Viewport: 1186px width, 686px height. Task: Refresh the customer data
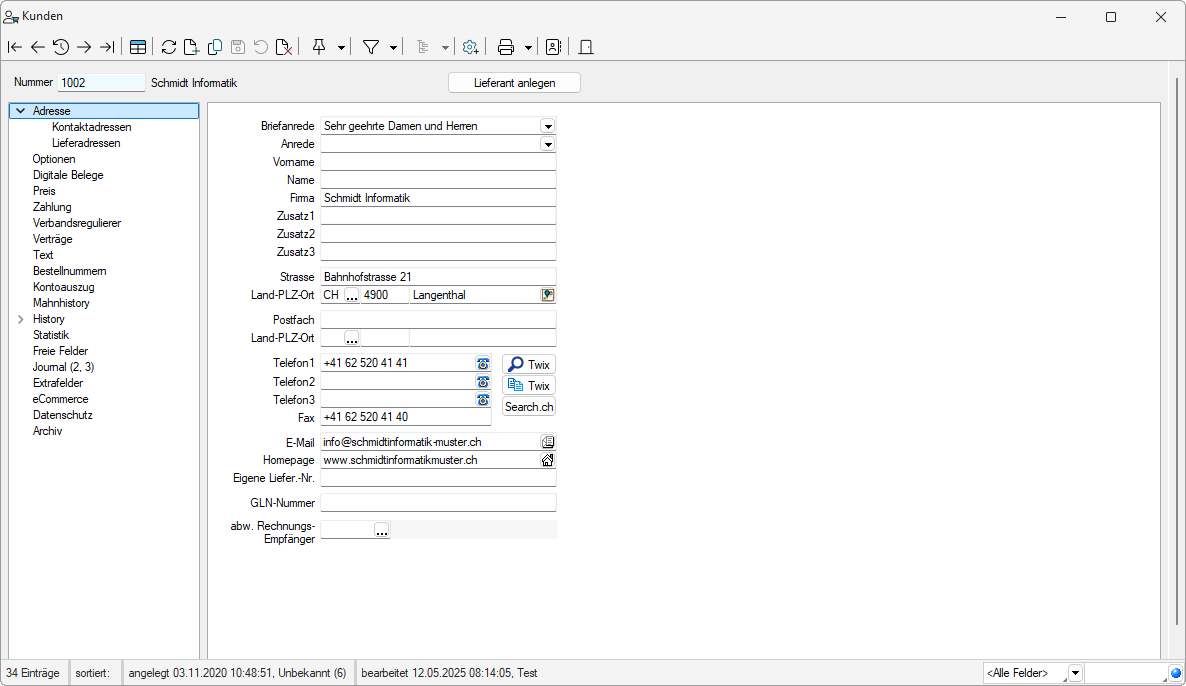tap(169, 47)
